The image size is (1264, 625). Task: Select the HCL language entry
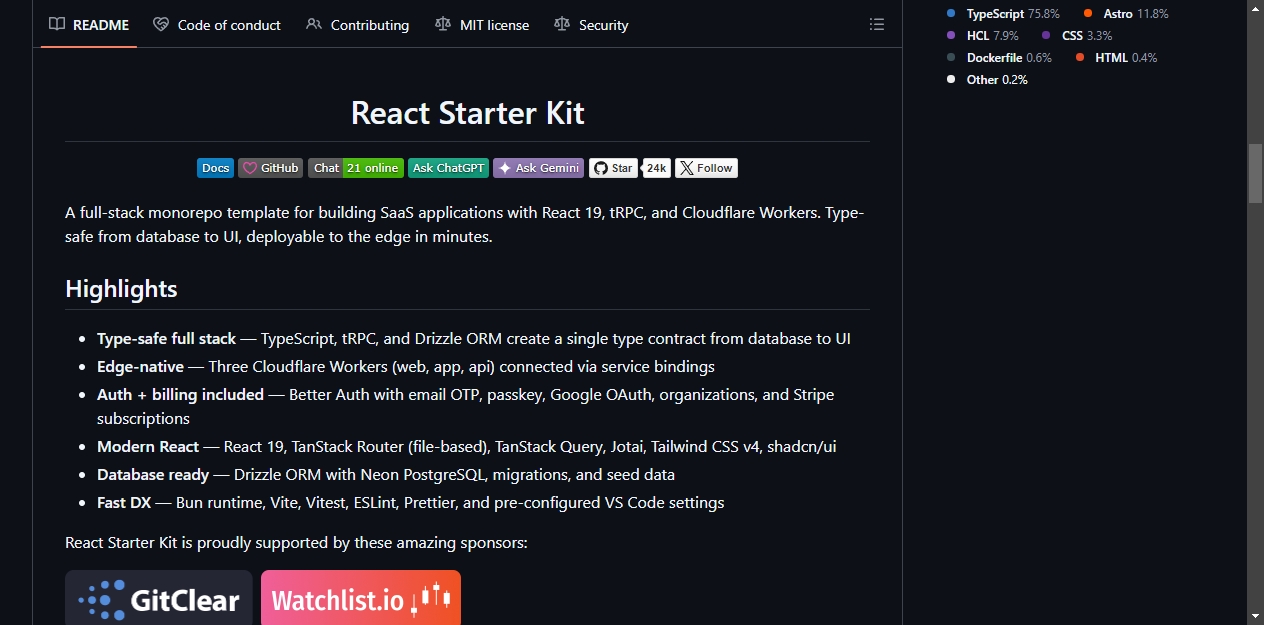click(983, 36)
